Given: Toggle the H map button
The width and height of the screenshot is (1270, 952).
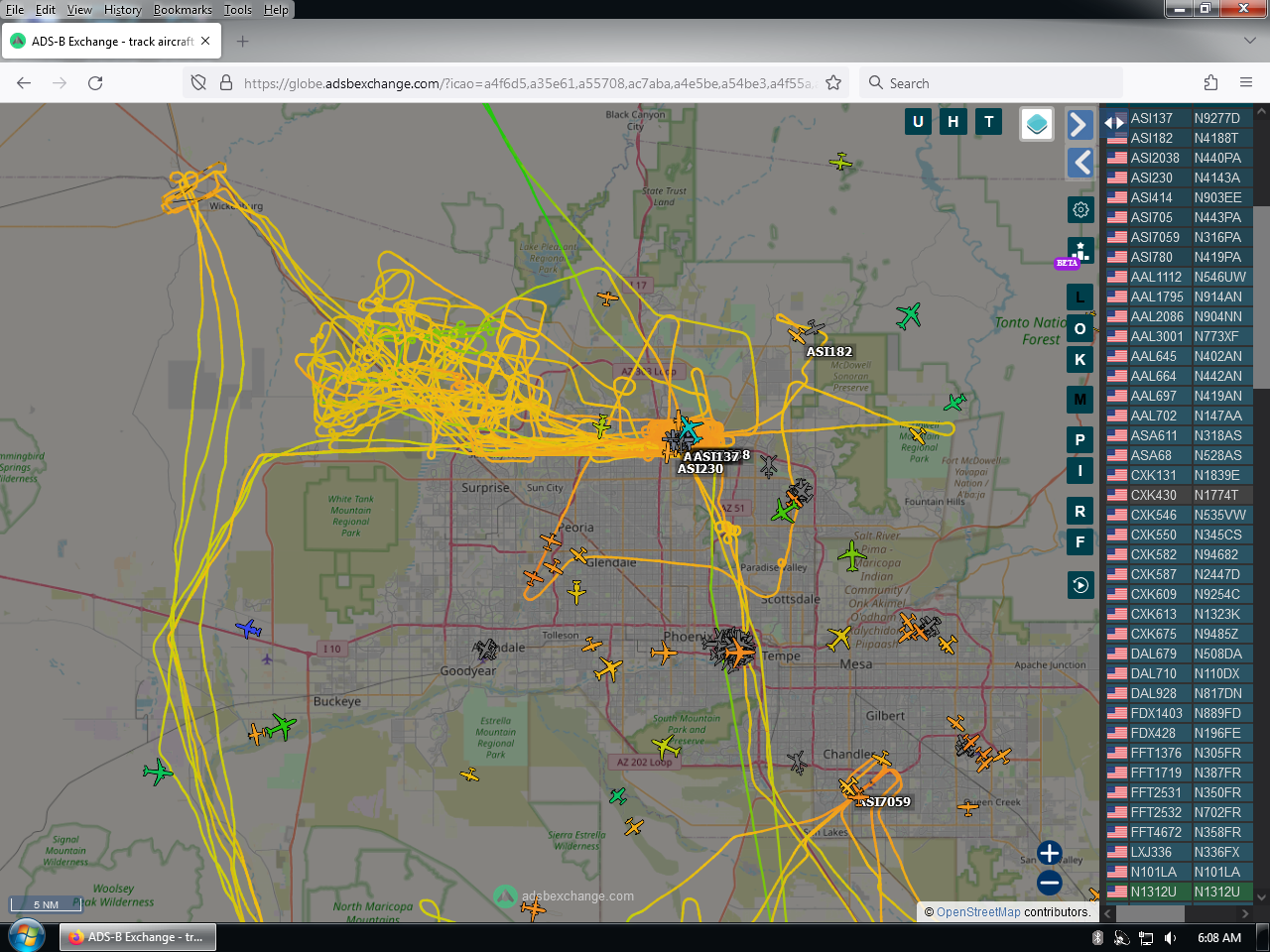Looking at the screenshot, I should [953, 122].
